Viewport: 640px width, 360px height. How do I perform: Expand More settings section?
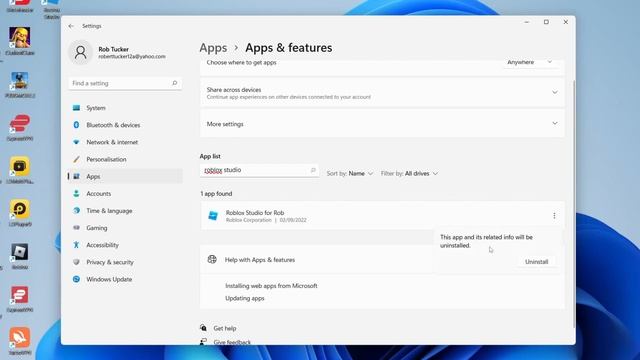(555, 123)
